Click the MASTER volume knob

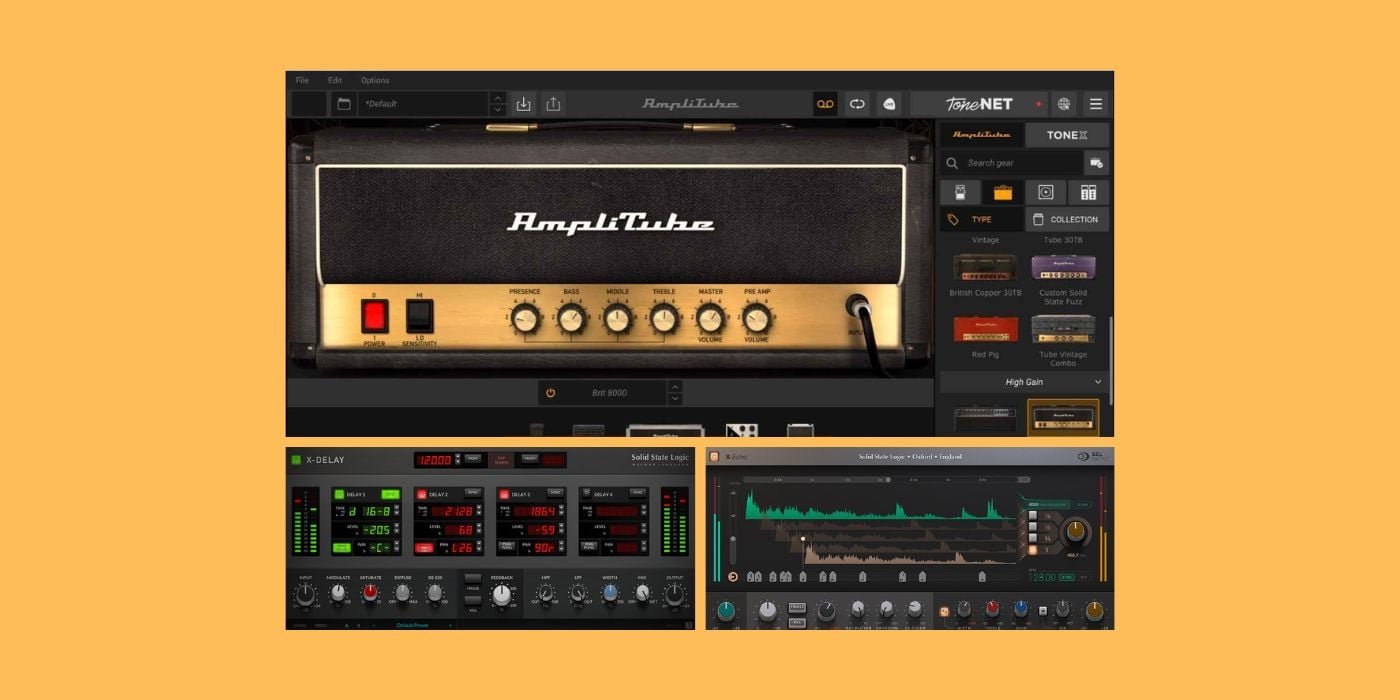(710, 320)
